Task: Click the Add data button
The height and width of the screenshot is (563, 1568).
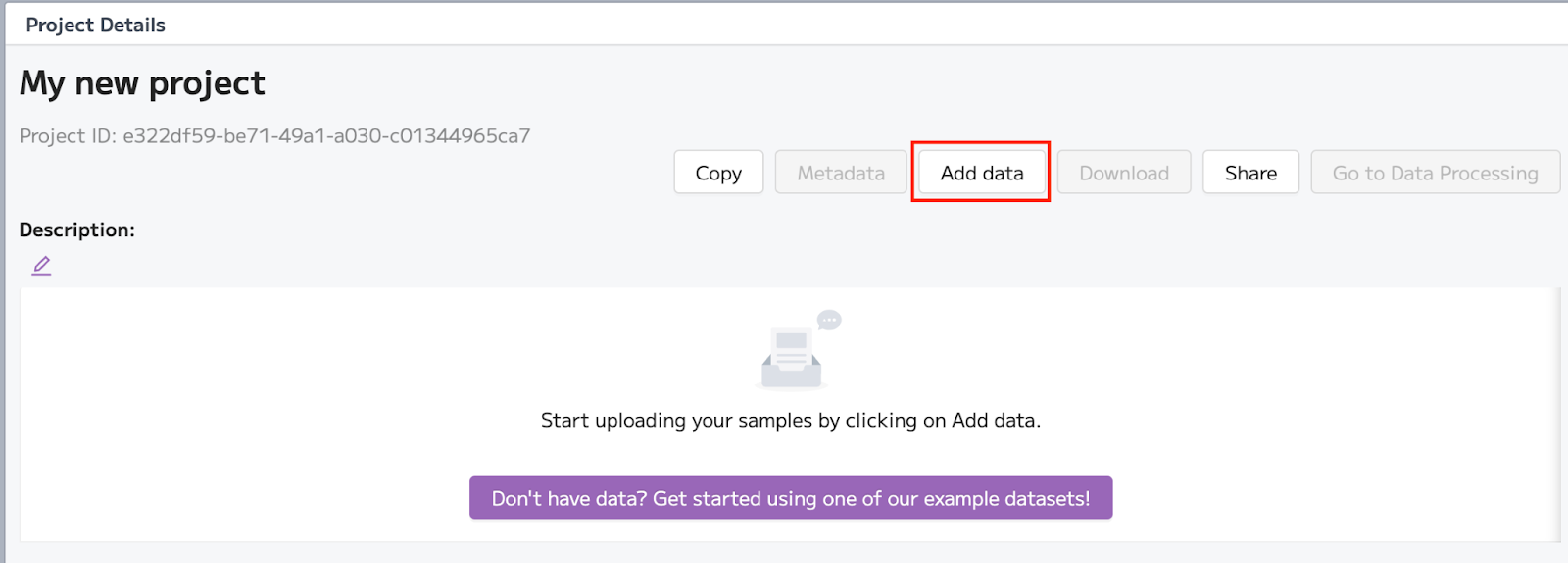Action: click(x=982, y=173)
